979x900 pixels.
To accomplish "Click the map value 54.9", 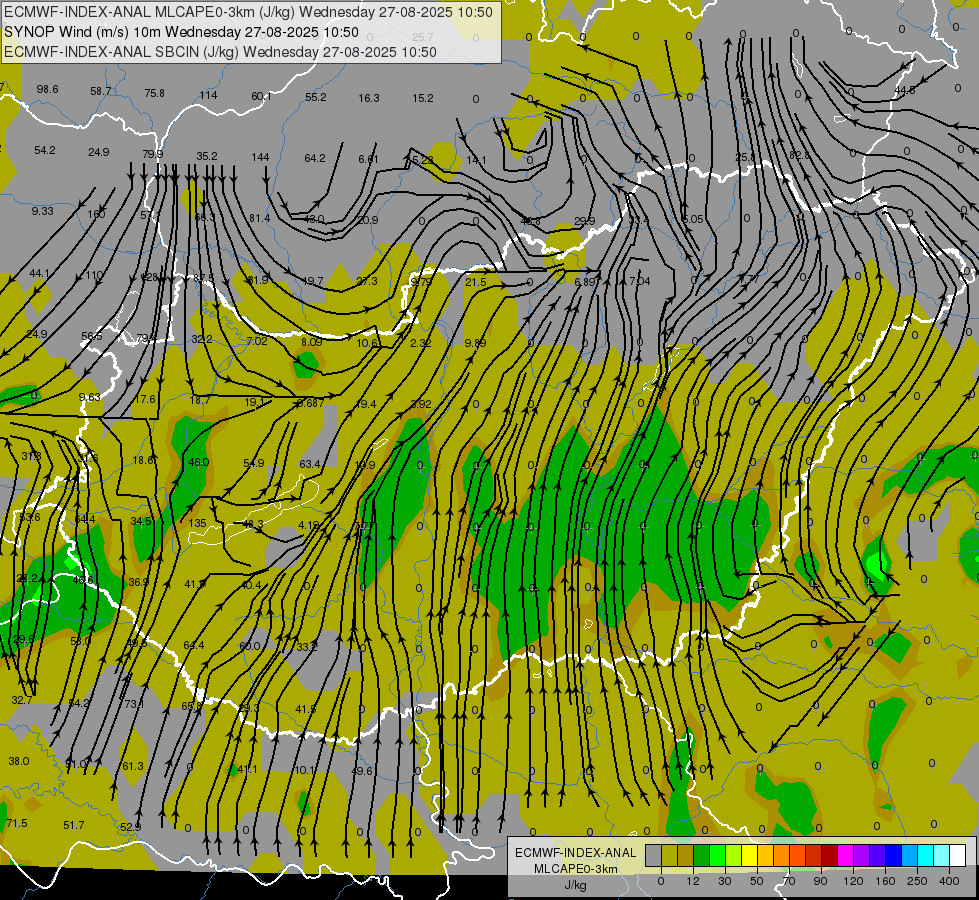I will (253, 463).
